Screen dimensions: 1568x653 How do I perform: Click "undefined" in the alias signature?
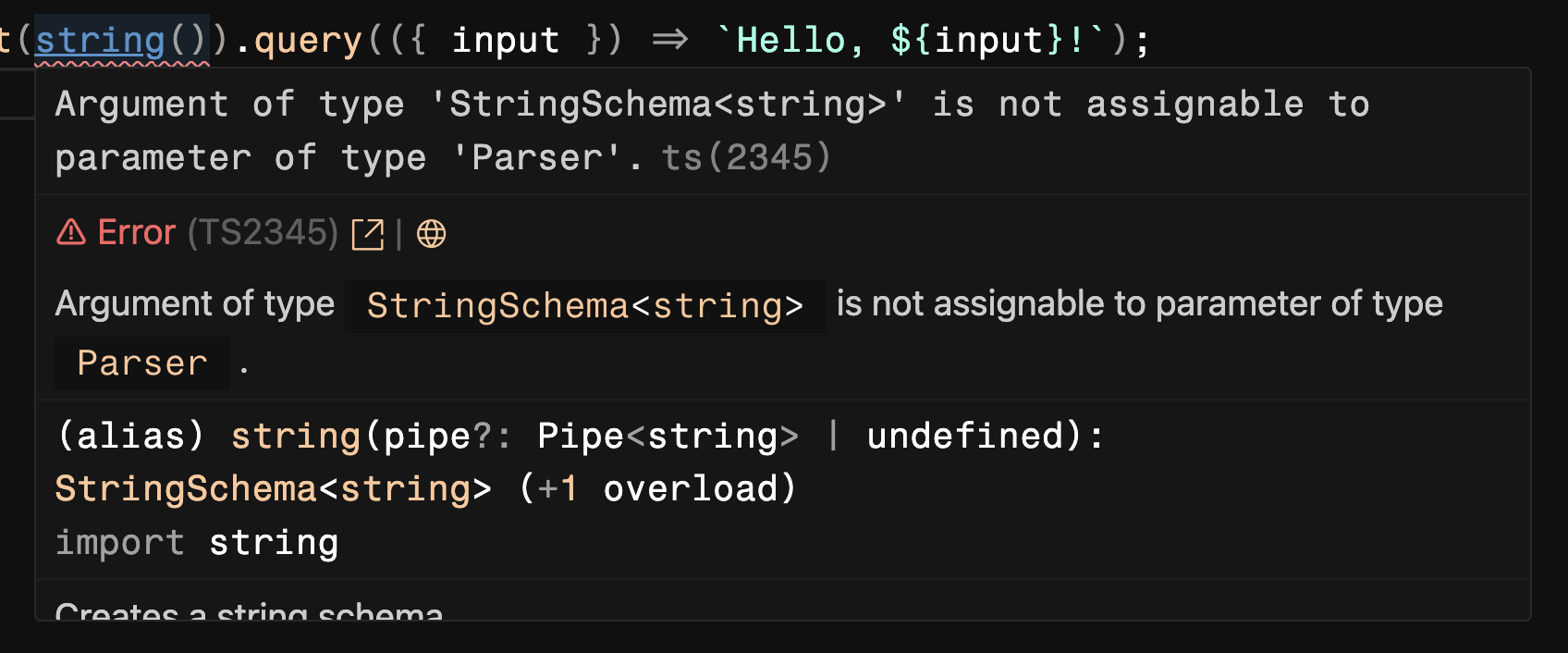[965, 436]
